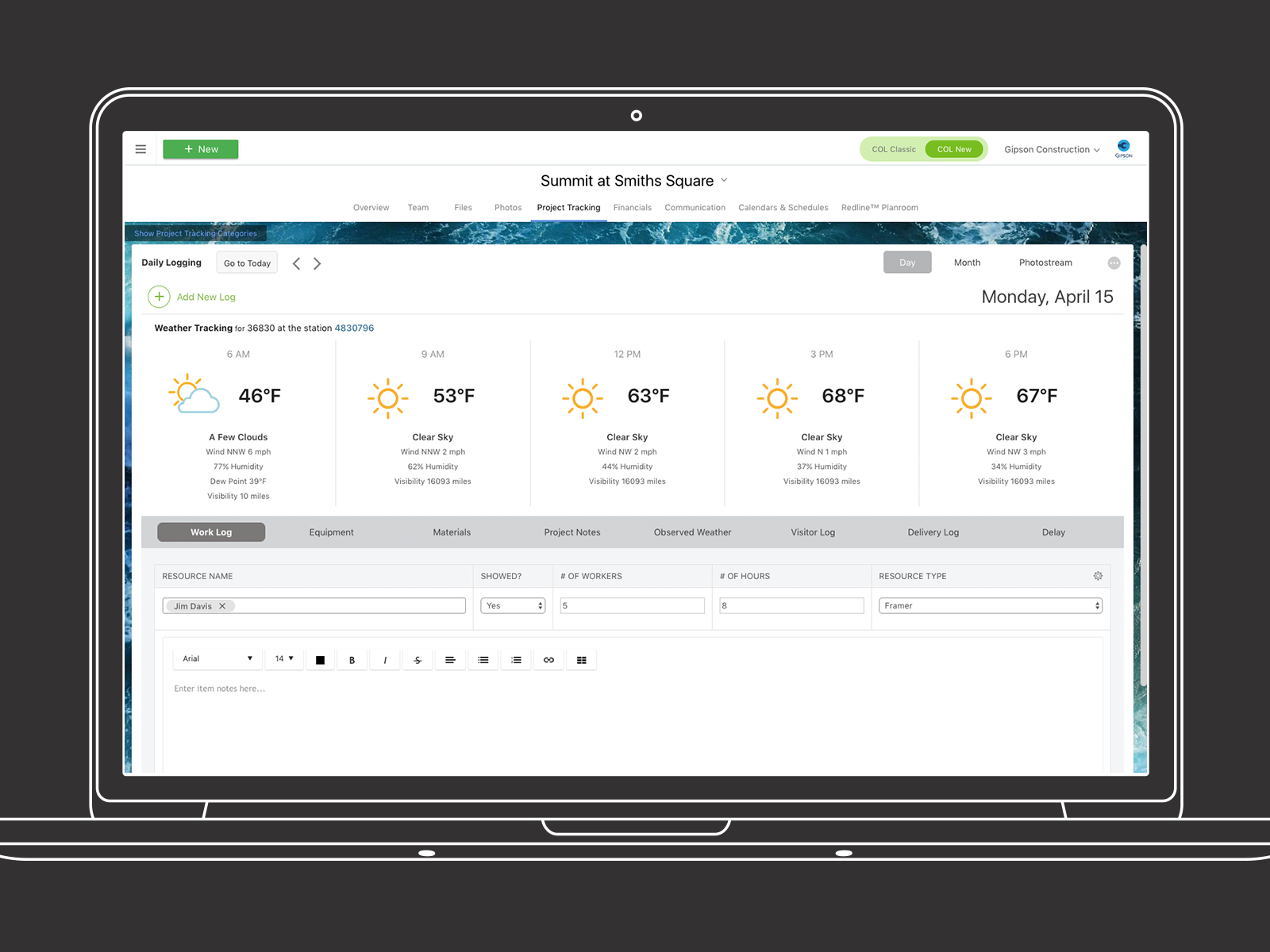This screenshot has height=952, width=1270.
Task: Show Project Tracking Categories link
Action: [195, 233]
